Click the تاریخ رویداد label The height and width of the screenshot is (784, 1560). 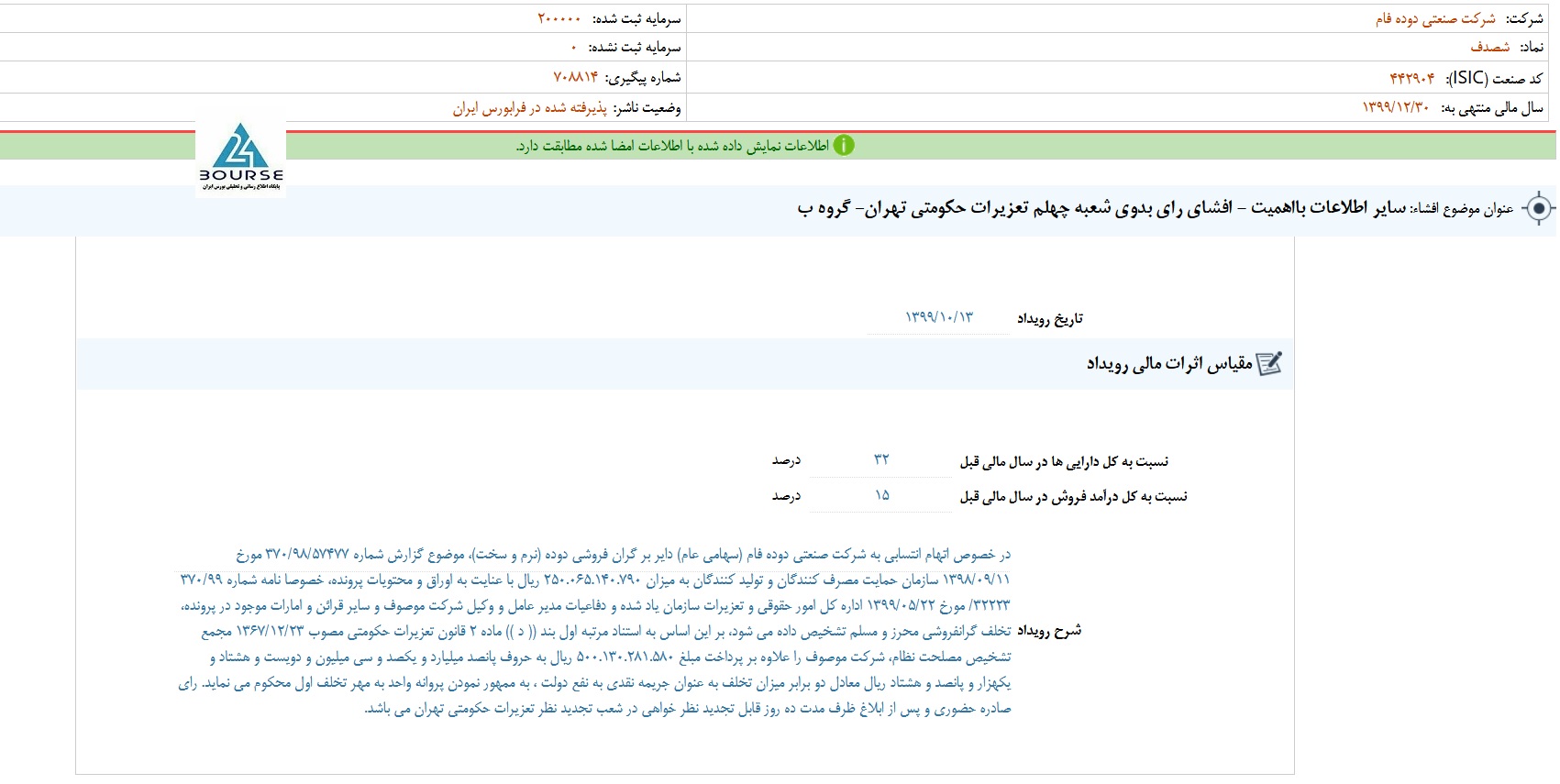point(1050,318)
